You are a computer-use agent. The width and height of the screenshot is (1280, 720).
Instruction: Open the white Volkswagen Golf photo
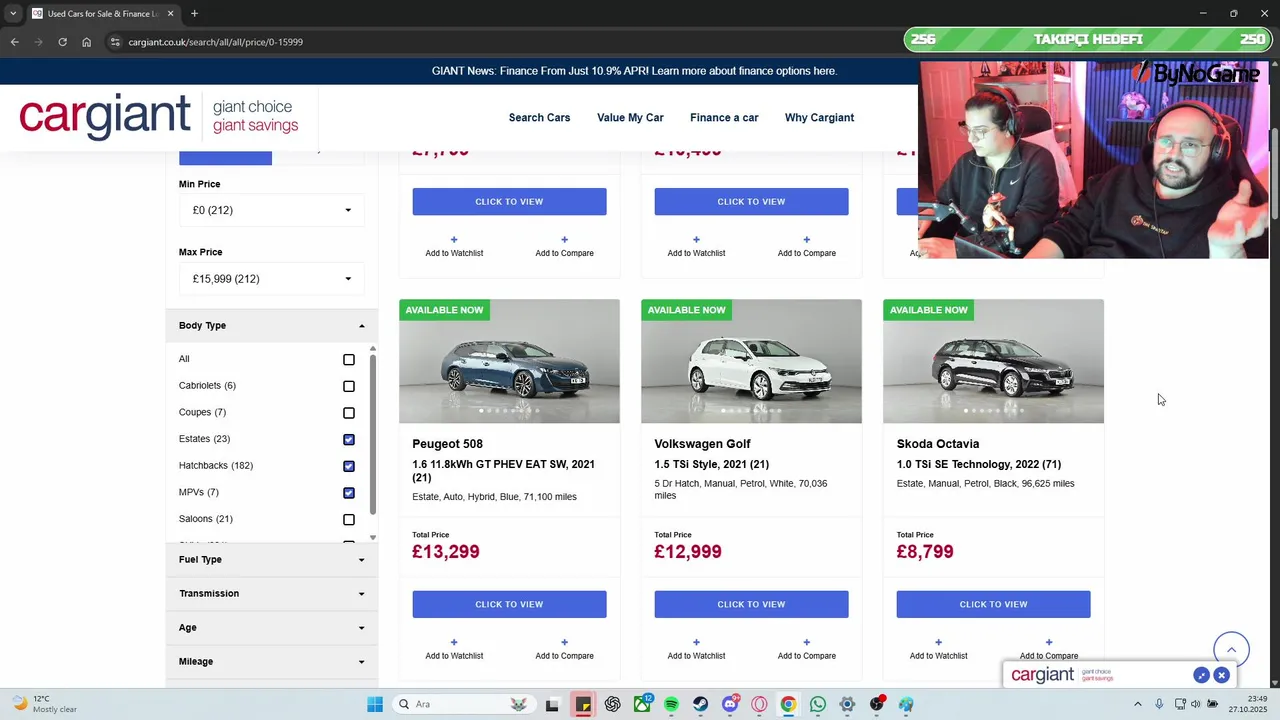751,361
